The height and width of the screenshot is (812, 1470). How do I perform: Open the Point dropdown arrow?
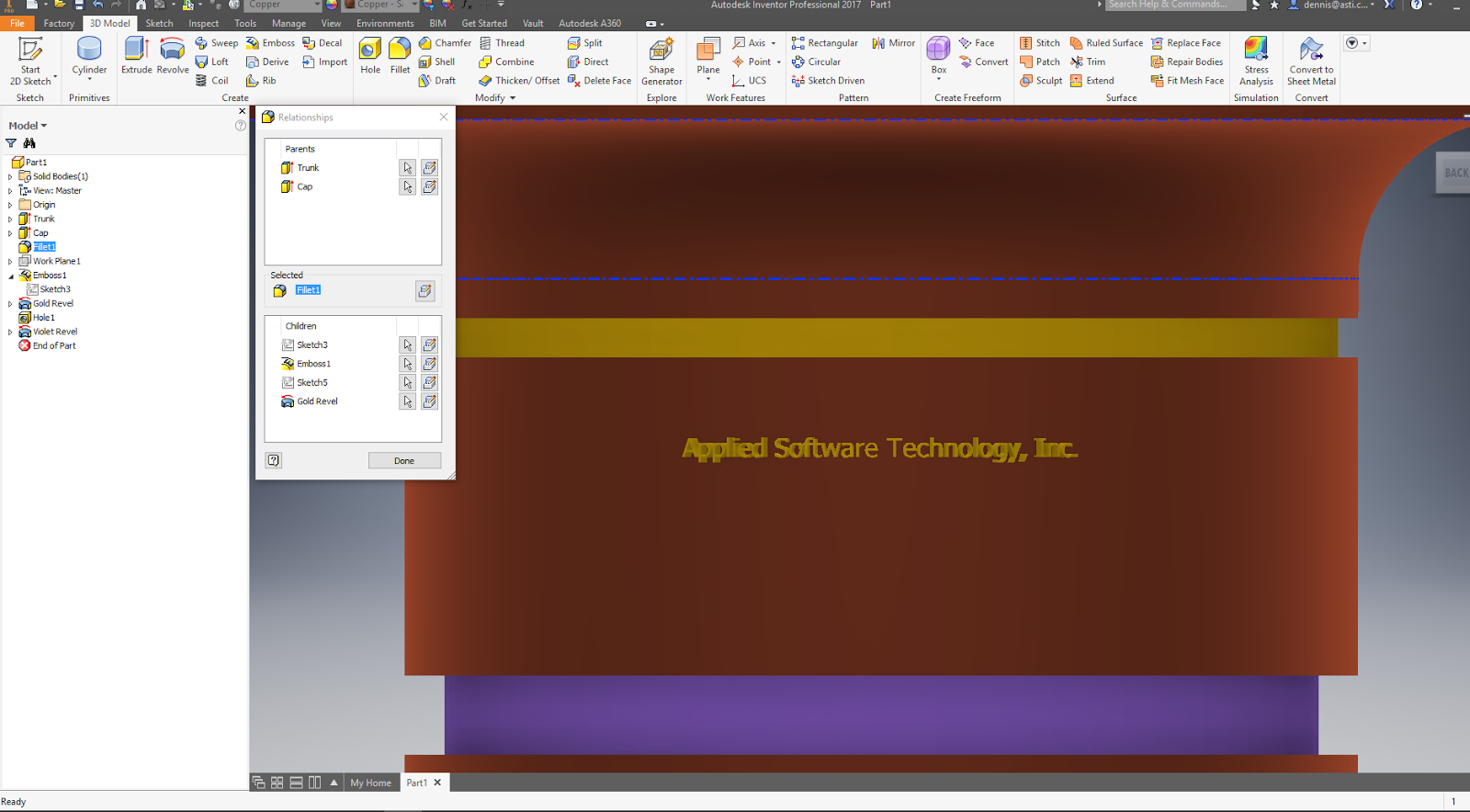(779, 62)
